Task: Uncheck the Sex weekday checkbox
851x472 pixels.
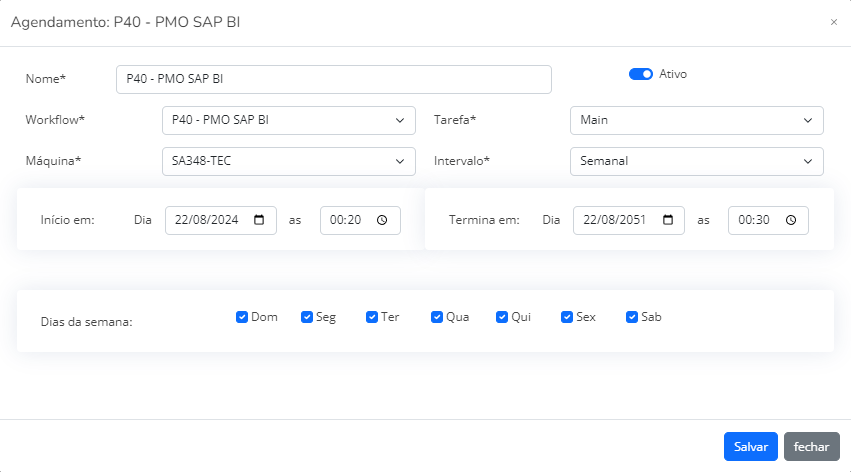Action: (x=567, y=317)
